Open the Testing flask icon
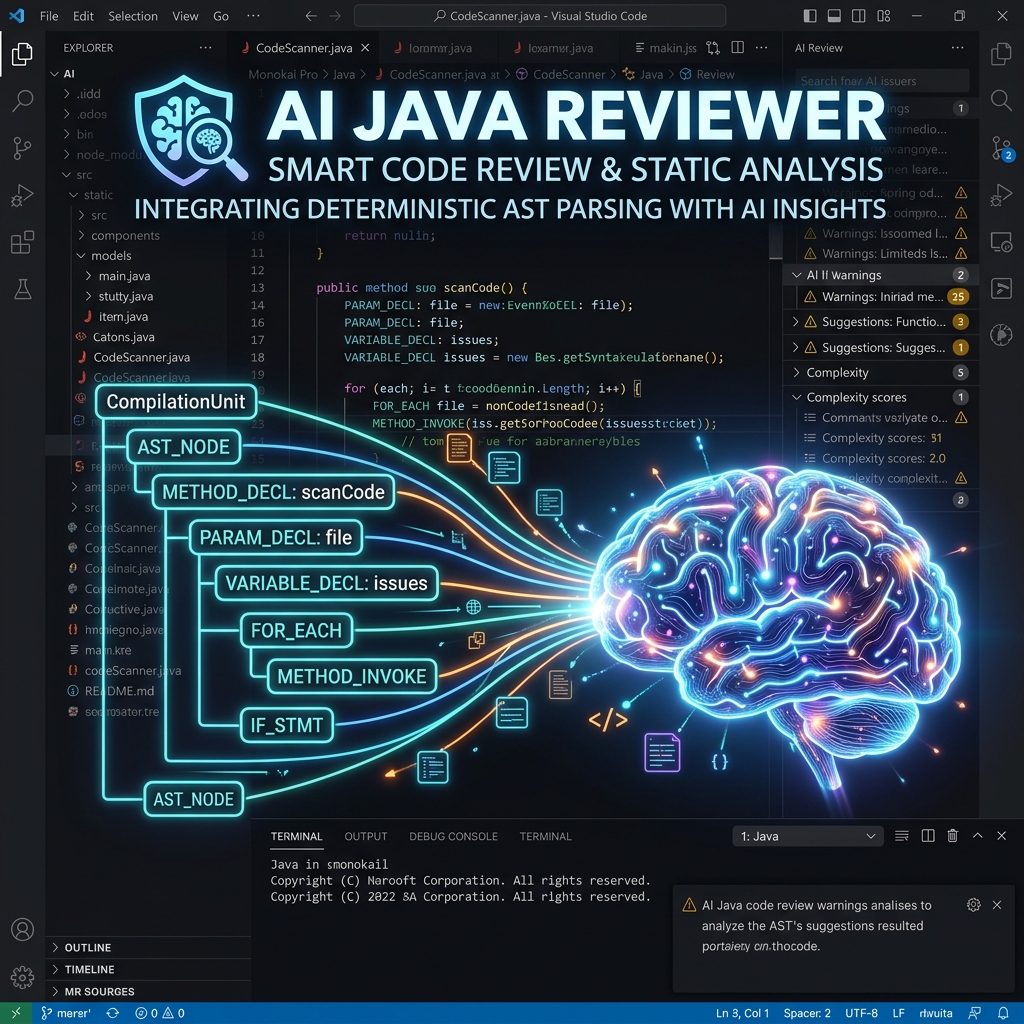Screen dimensions: 1024x1024 pyautogui.click(x=23, y=289)
